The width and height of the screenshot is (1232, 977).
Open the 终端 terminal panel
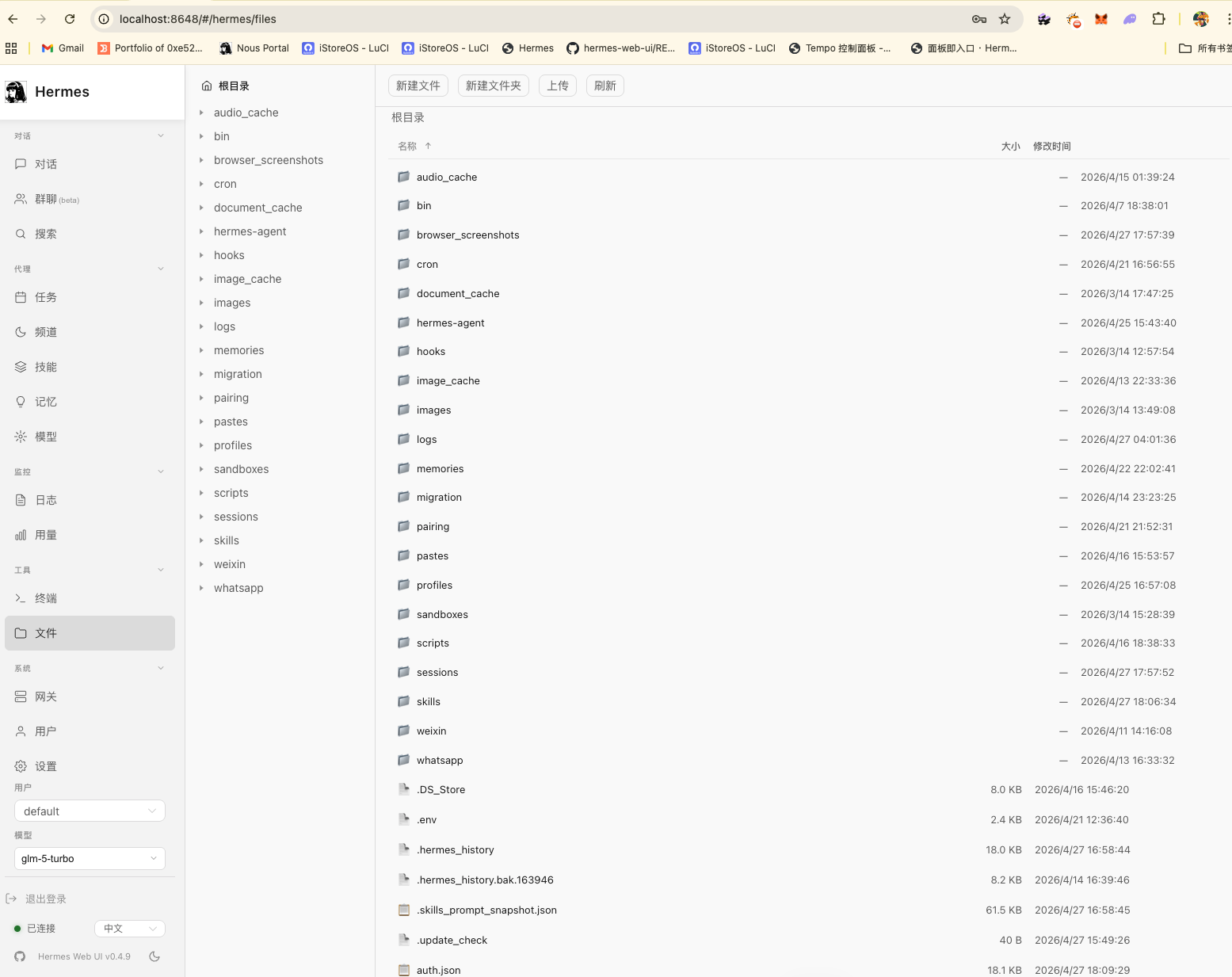click(x=45, y=598)
